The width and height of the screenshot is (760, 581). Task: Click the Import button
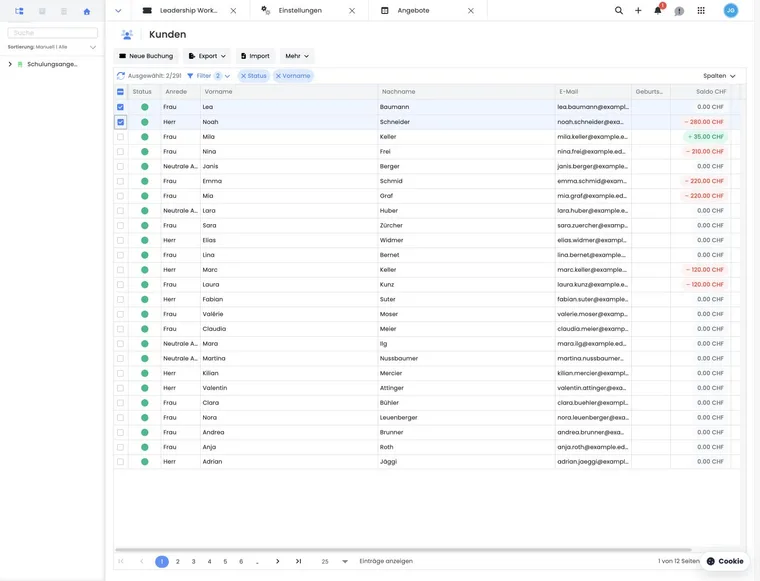(x=255, y=56)
